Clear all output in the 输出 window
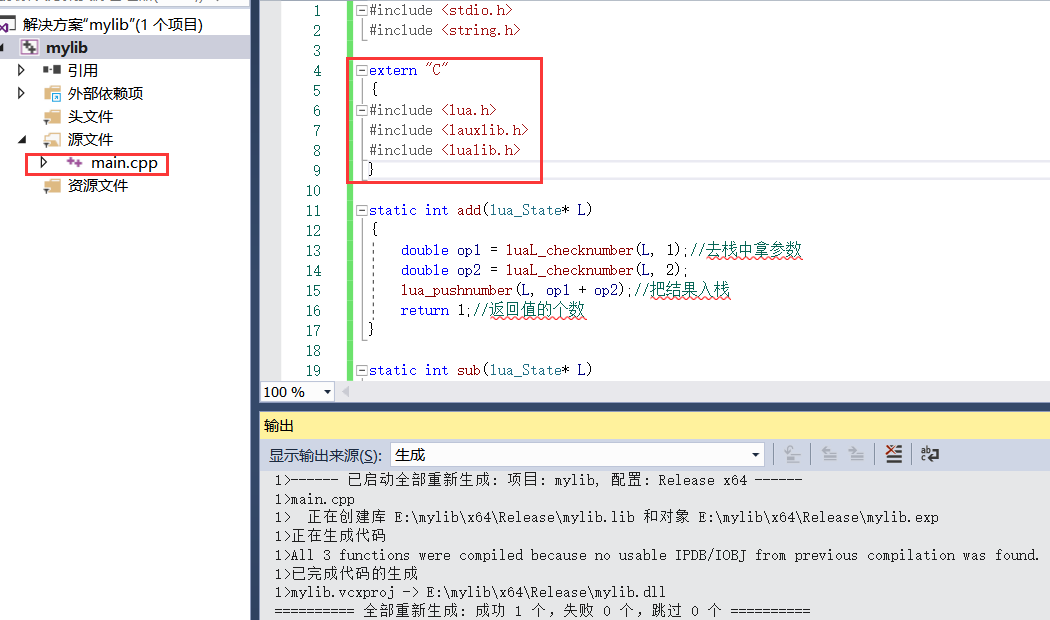1050x620 pixels. pyautogui.click(x=893, y=453)
